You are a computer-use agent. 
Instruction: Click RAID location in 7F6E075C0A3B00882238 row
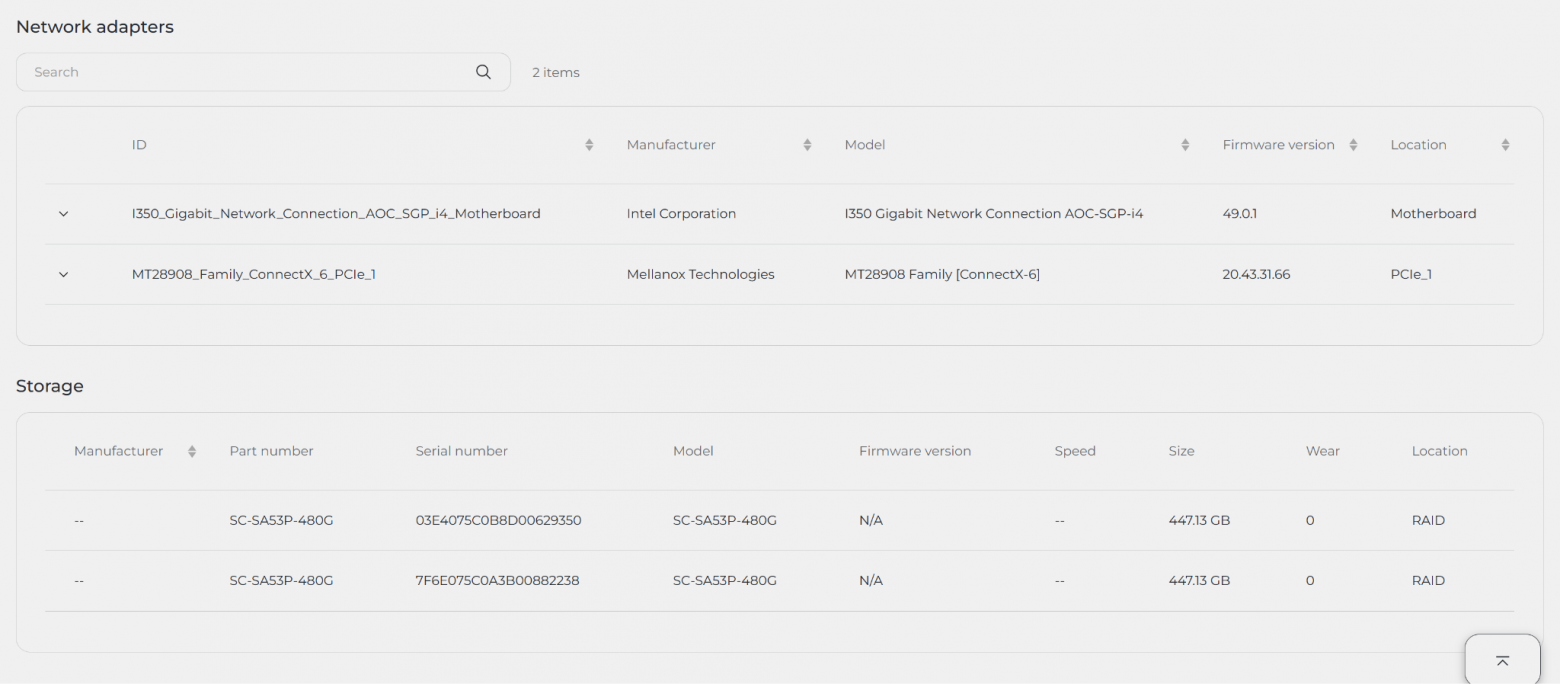tap(1428, 581)
